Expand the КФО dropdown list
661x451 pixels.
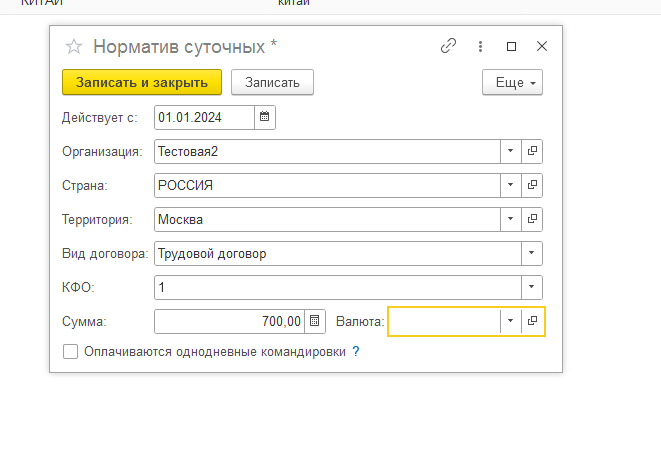[532, 287]
